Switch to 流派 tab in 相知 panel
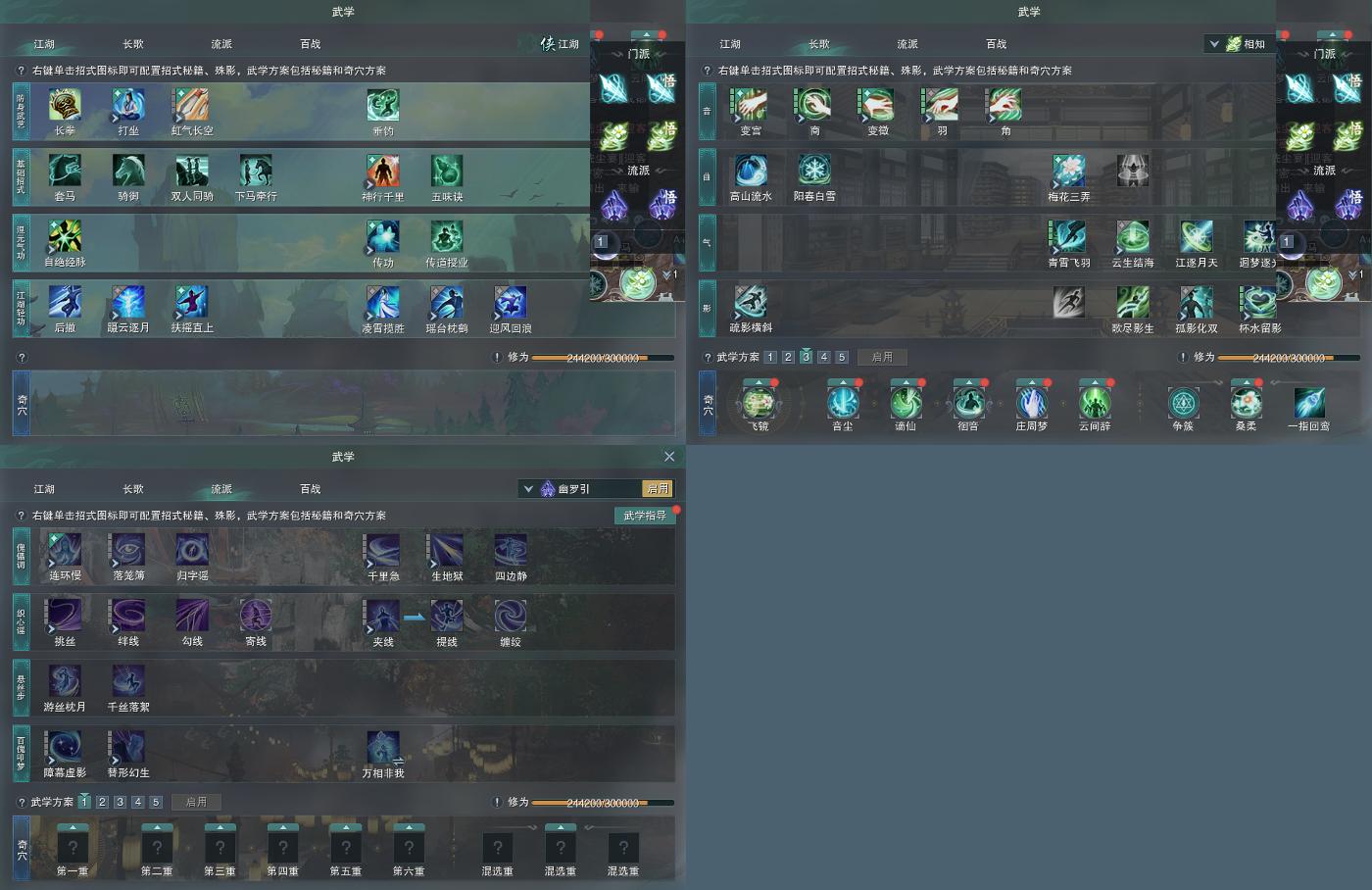Screen dimensions: 1372x890 [907, 44]
